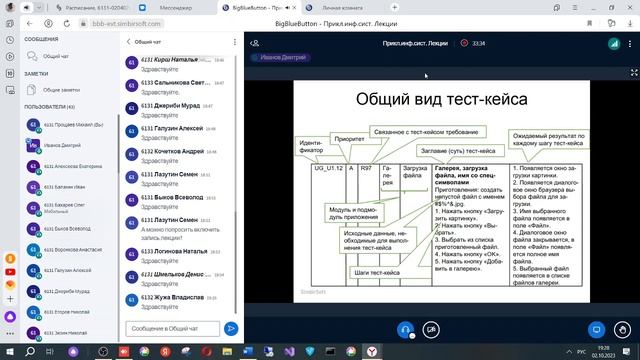This screenshot has width=640, height=360.
Task: Open the BigBlueButton options menu dots
Action: pos(630,43)
